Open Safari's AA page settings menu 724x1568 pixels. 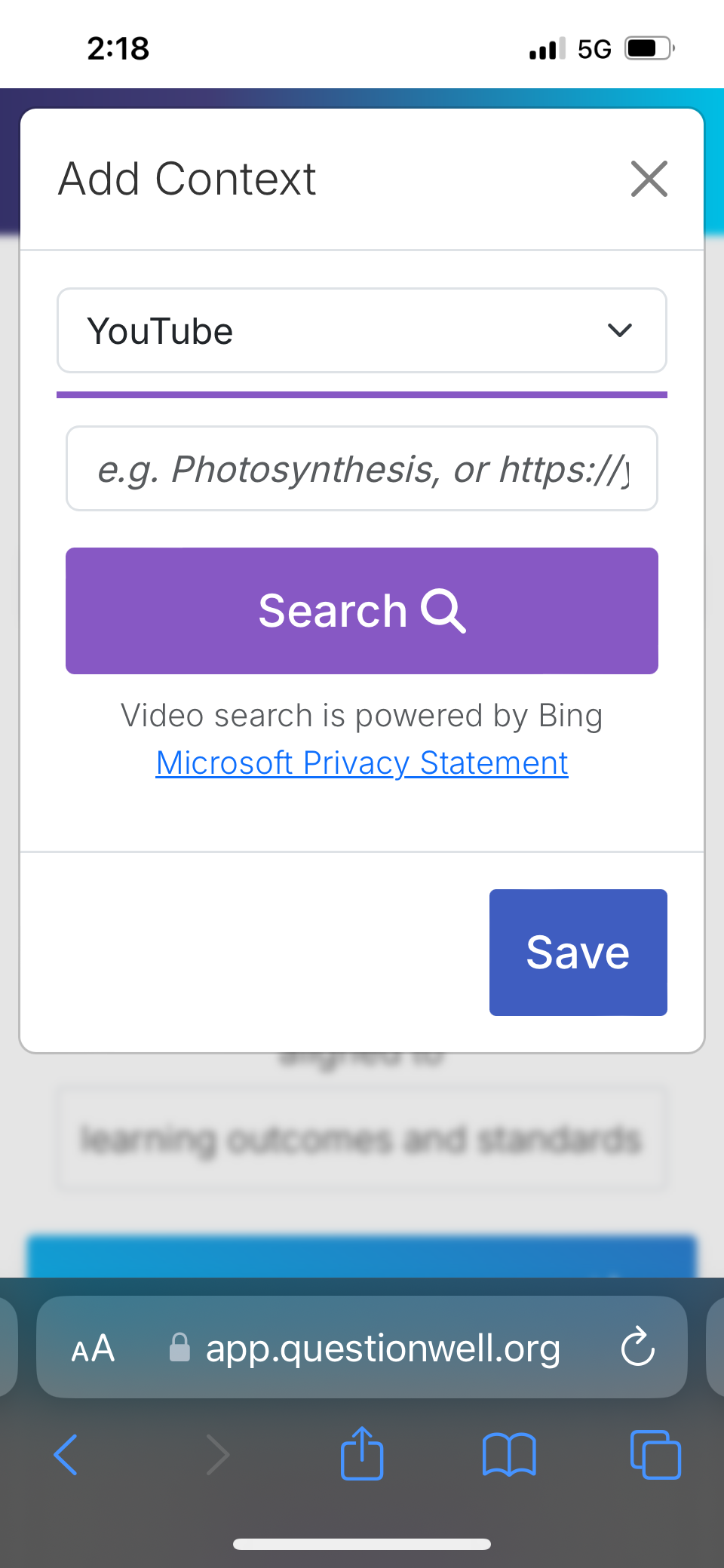93,1349
